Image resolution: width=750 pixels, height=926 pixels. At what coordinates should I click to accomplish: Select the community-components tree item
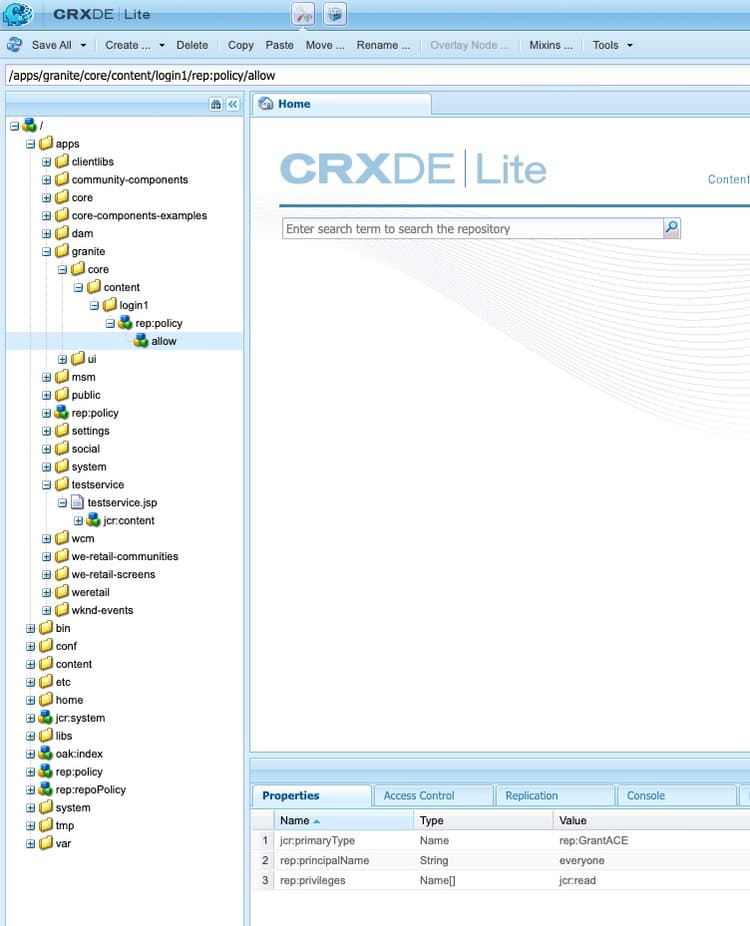coord(129,180)
